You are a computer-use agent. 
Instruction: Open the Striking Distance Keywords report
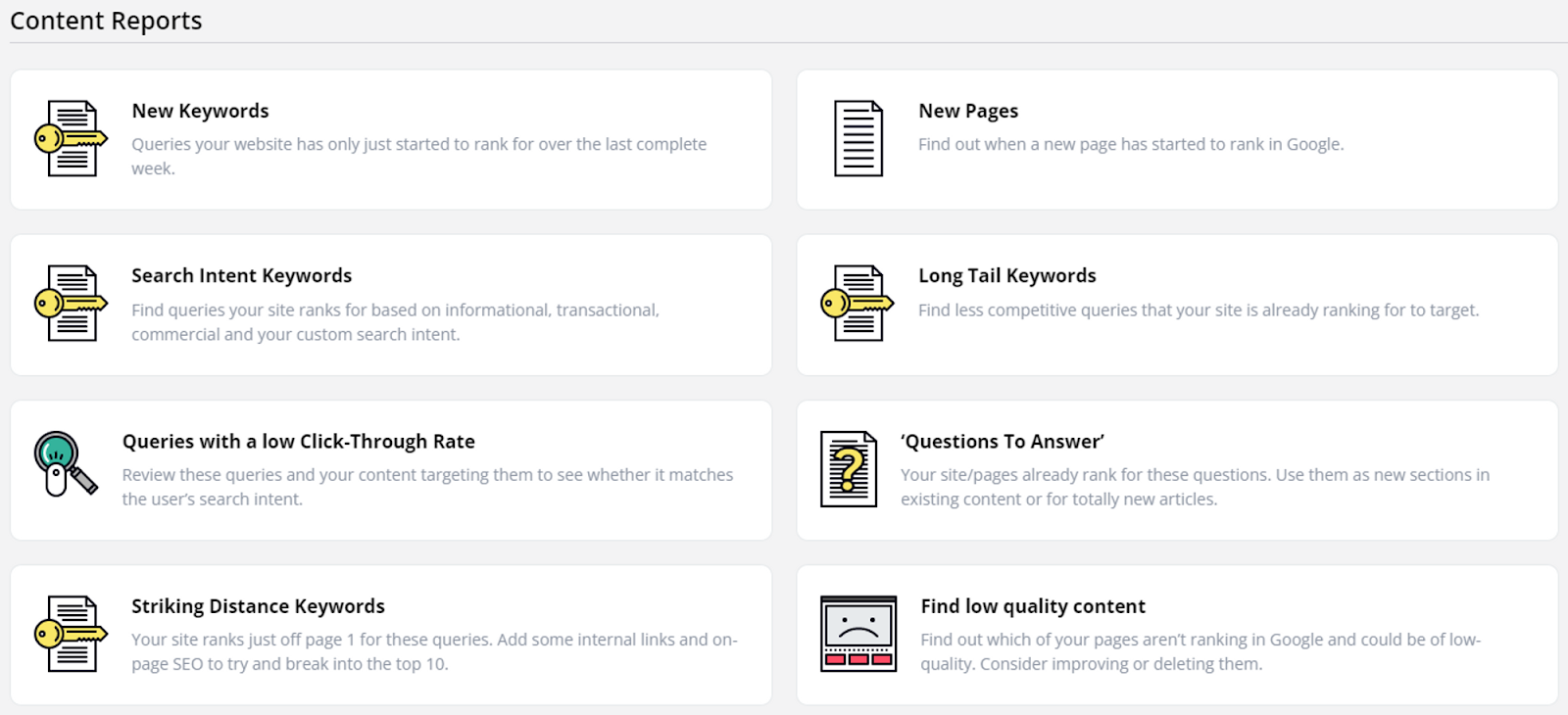click(258, 606)
